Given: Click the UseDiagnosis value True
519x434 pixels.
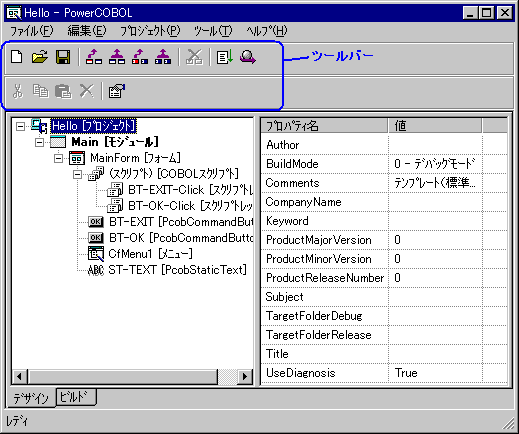Looking at the screenshot, I should pyautogui.click(x=406, y=373).
